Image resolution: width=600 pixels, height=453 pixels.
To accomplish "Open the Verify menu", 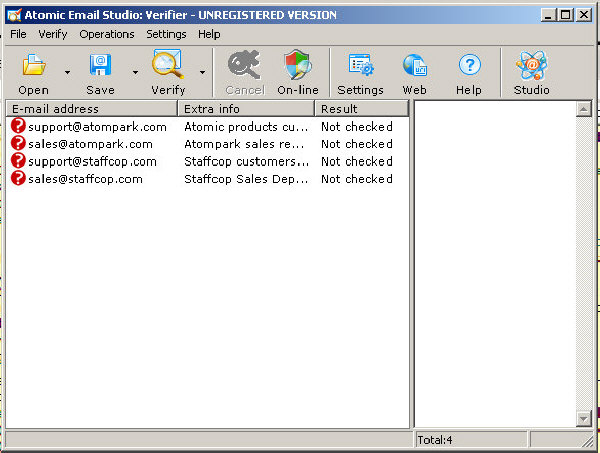I will tap(52, 34).
